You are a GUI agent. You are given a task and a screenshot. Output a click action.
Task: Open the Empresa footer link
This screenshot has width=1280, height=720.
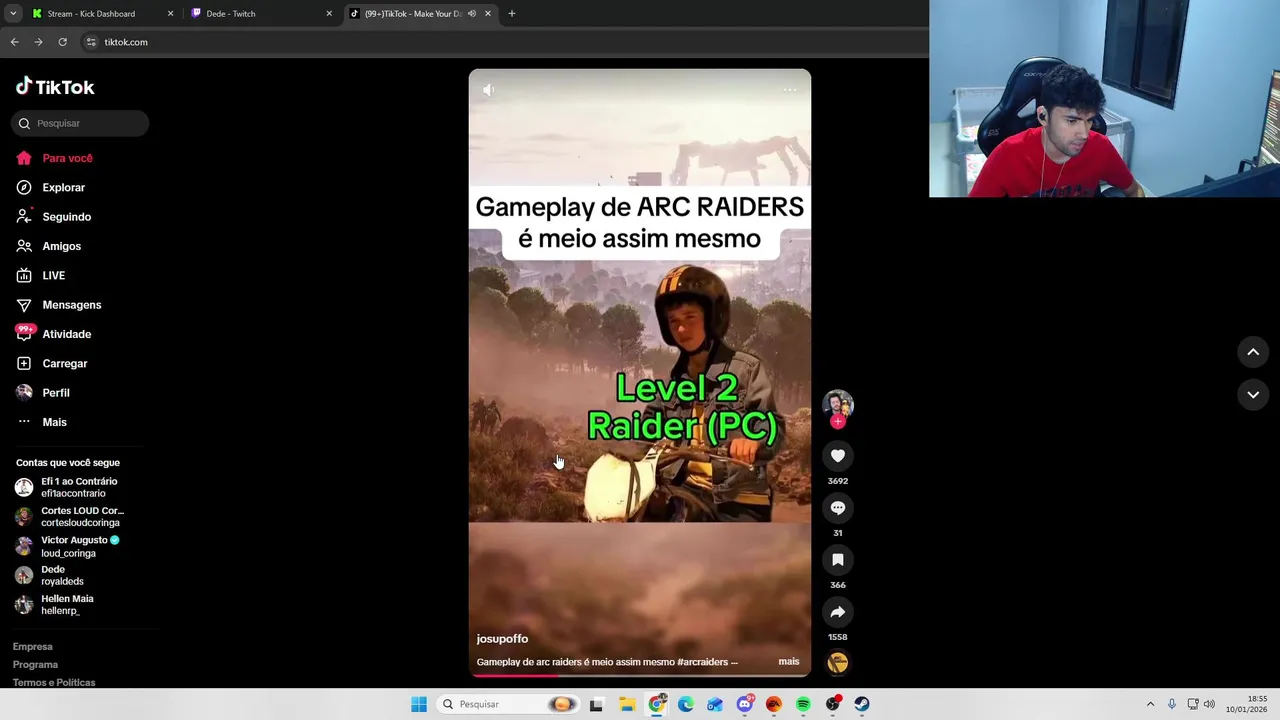coord(33,647)
